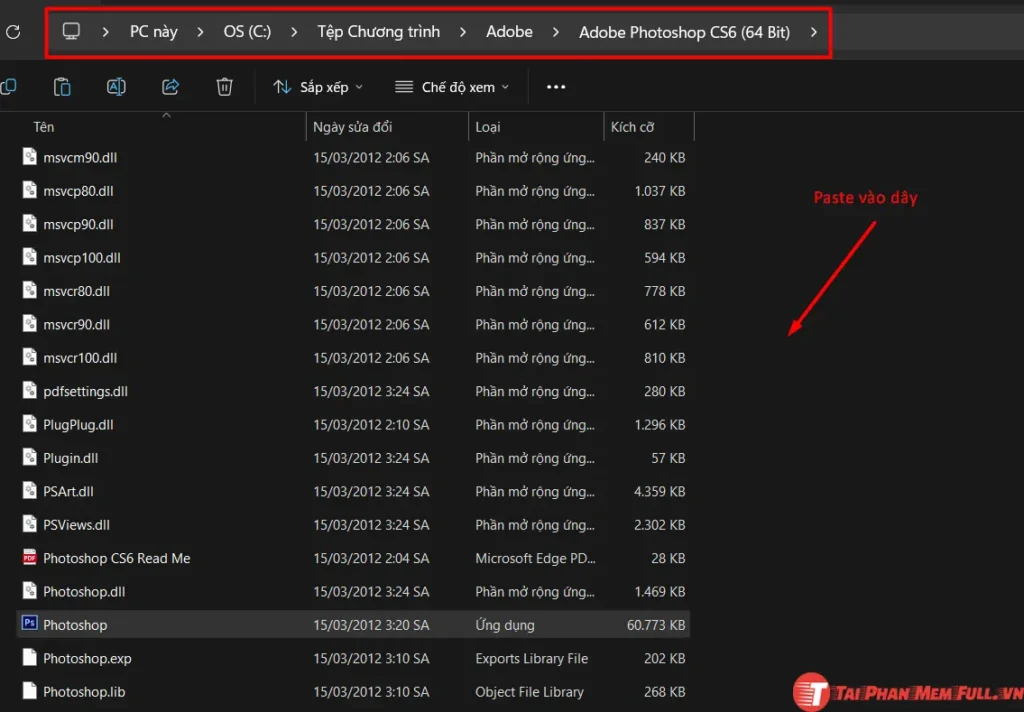Screen dimensions: 1024x712
Task: Open OS (C:) from the breadcrumb bar
Action: point(246,31)
